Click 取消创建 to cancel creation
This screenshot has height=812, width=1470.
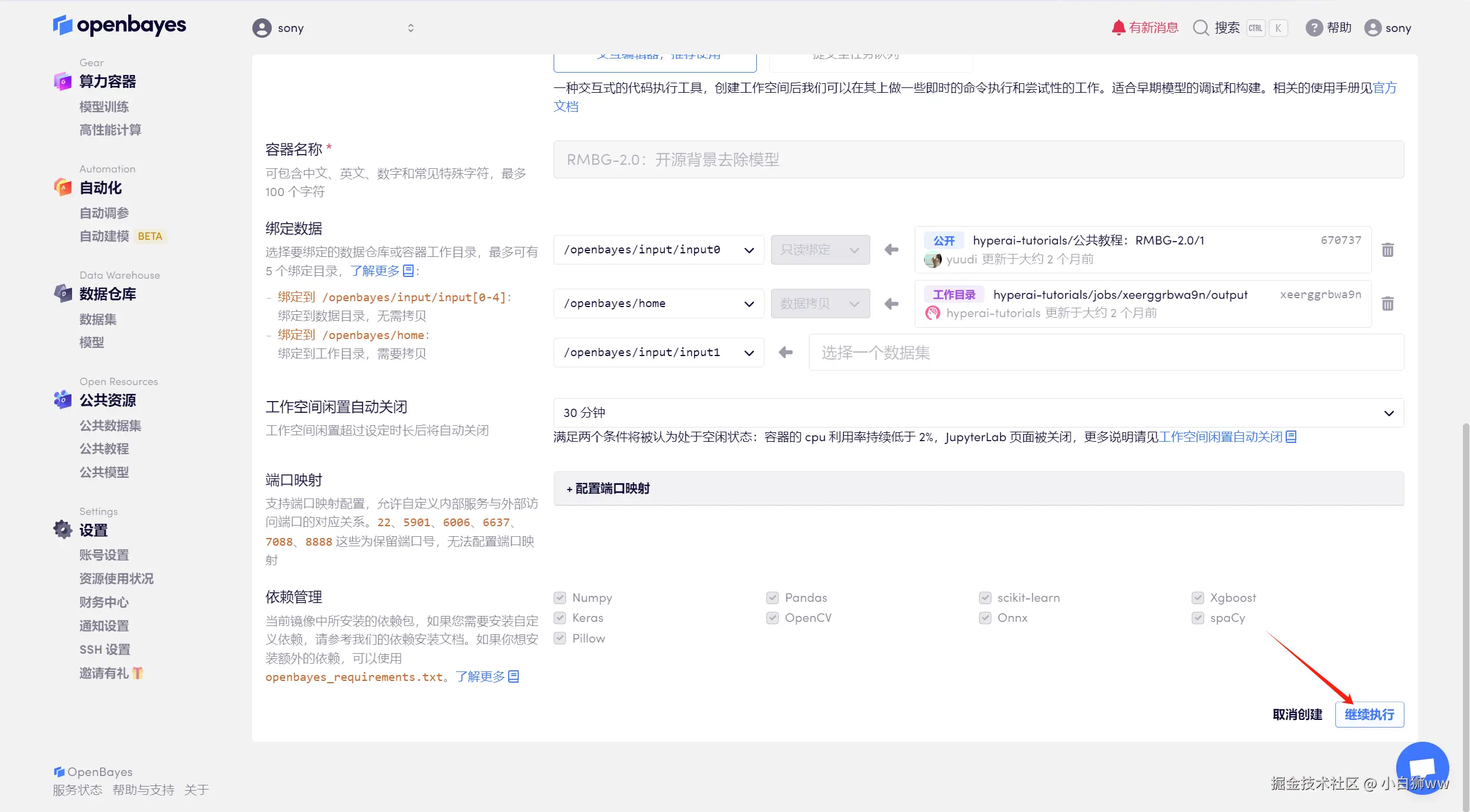[1297, 715]
